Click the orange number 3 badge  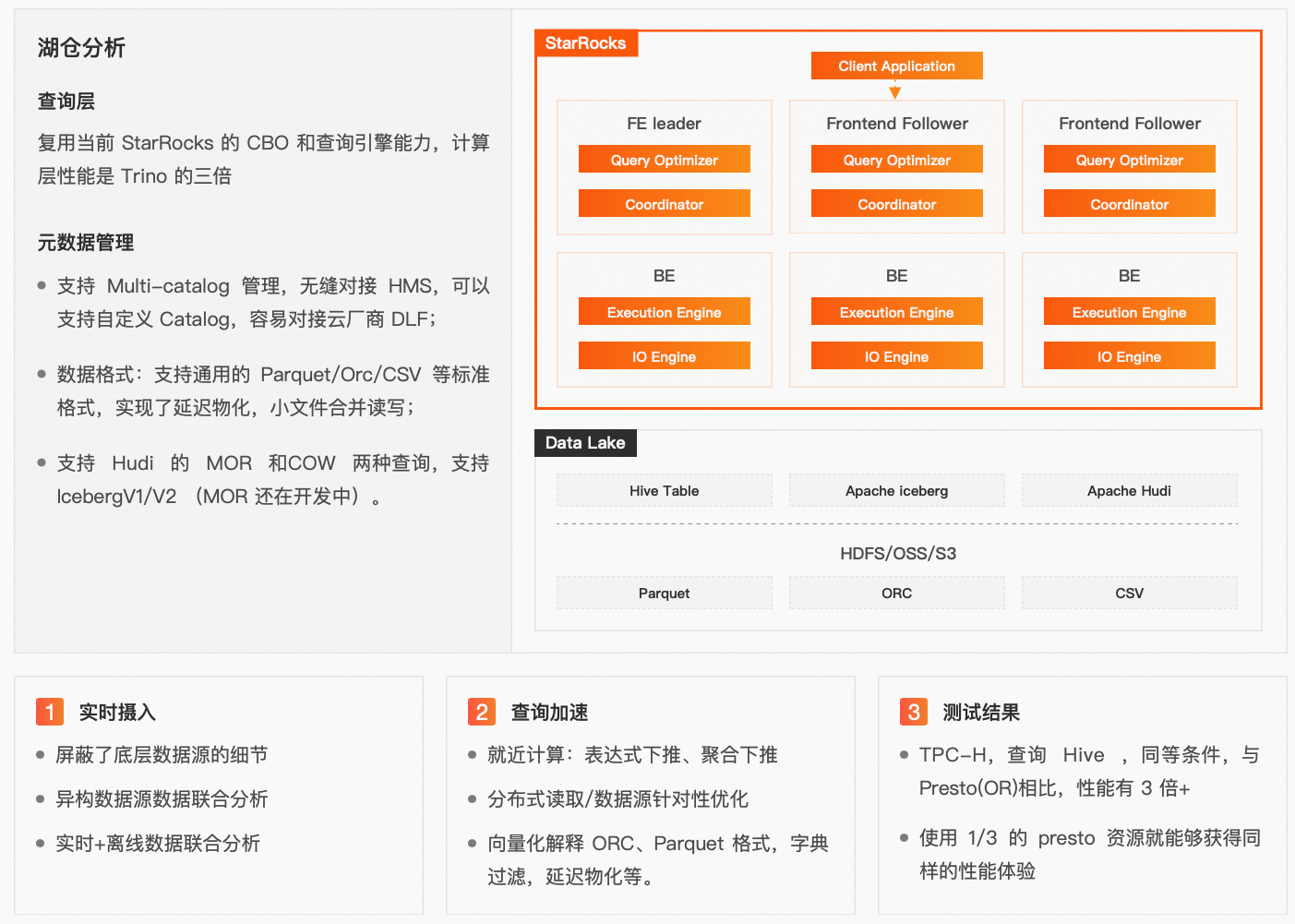click(x=914, y=712)
